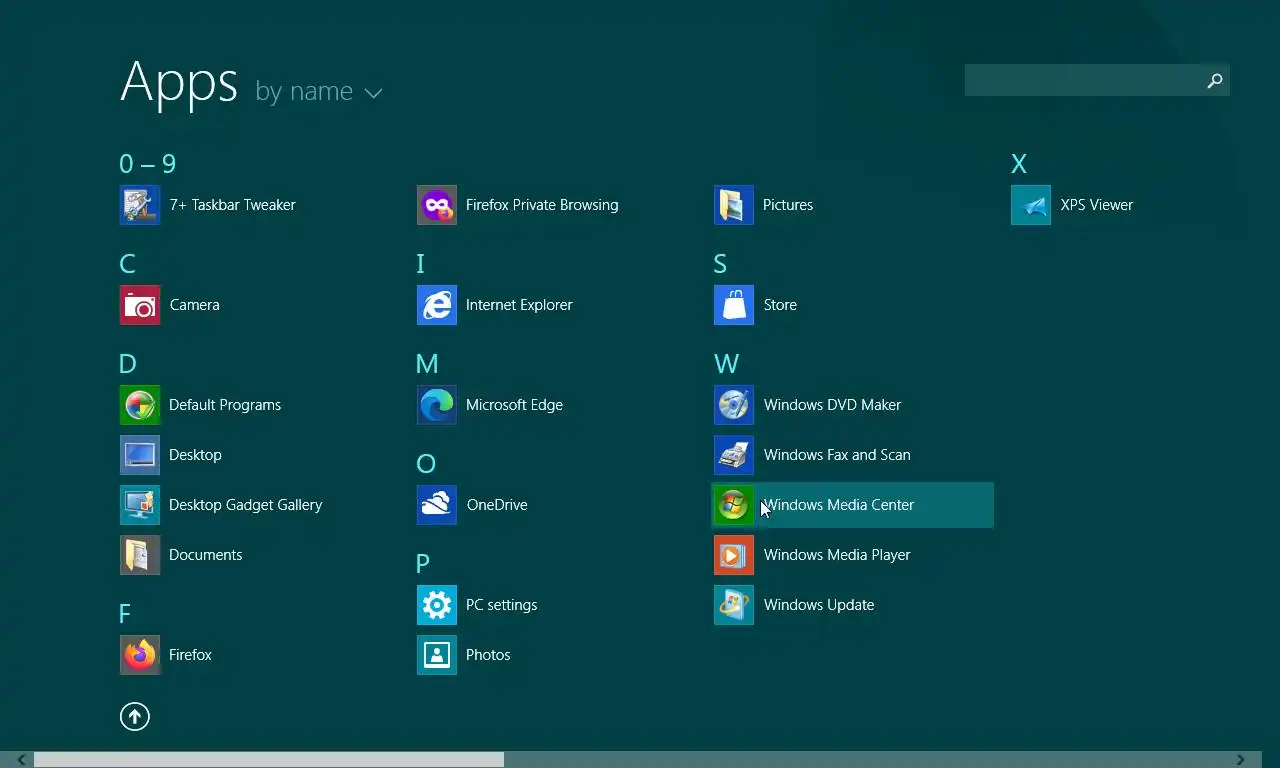Click the 'XPS Viewer' label
The image size is (1280, 768).
click(x=1097, y=205)
